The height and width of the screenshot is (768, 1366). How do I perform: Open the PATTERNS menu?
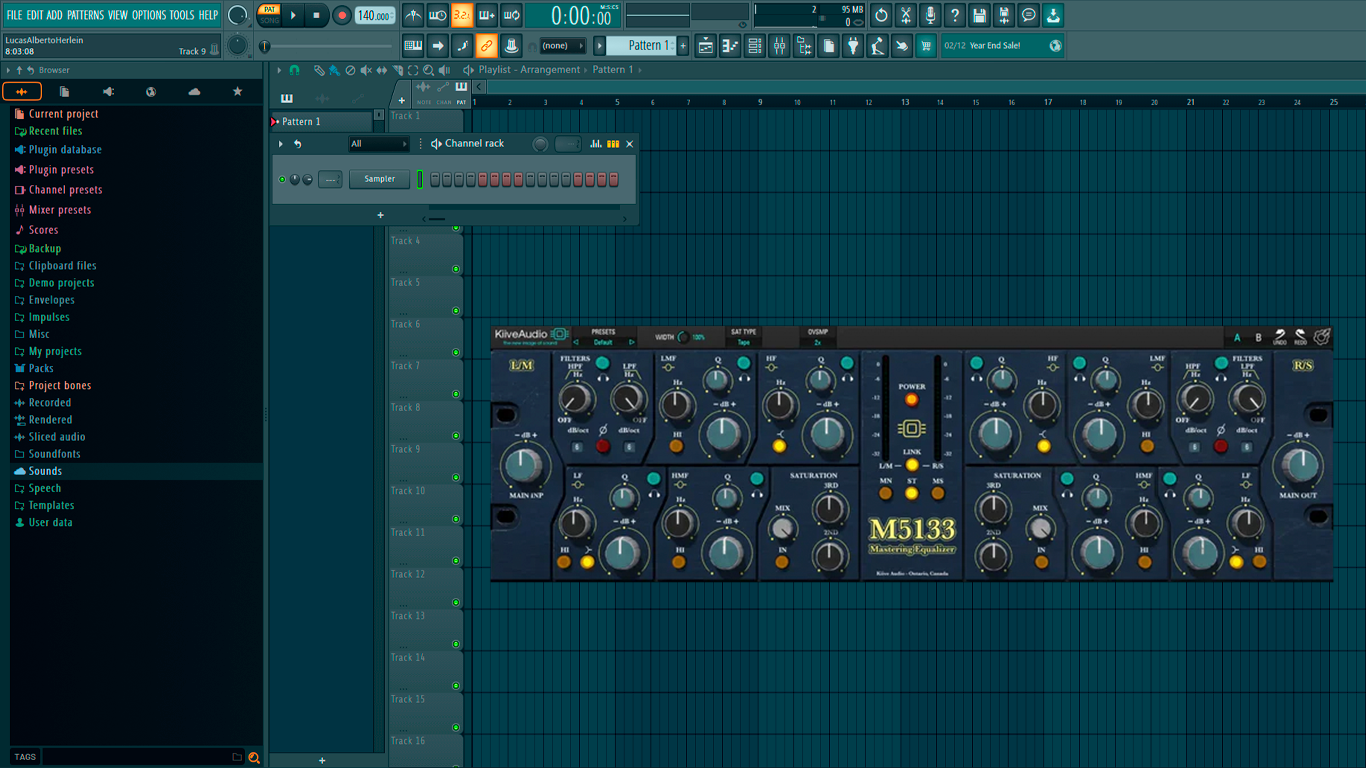click(85, 15)
